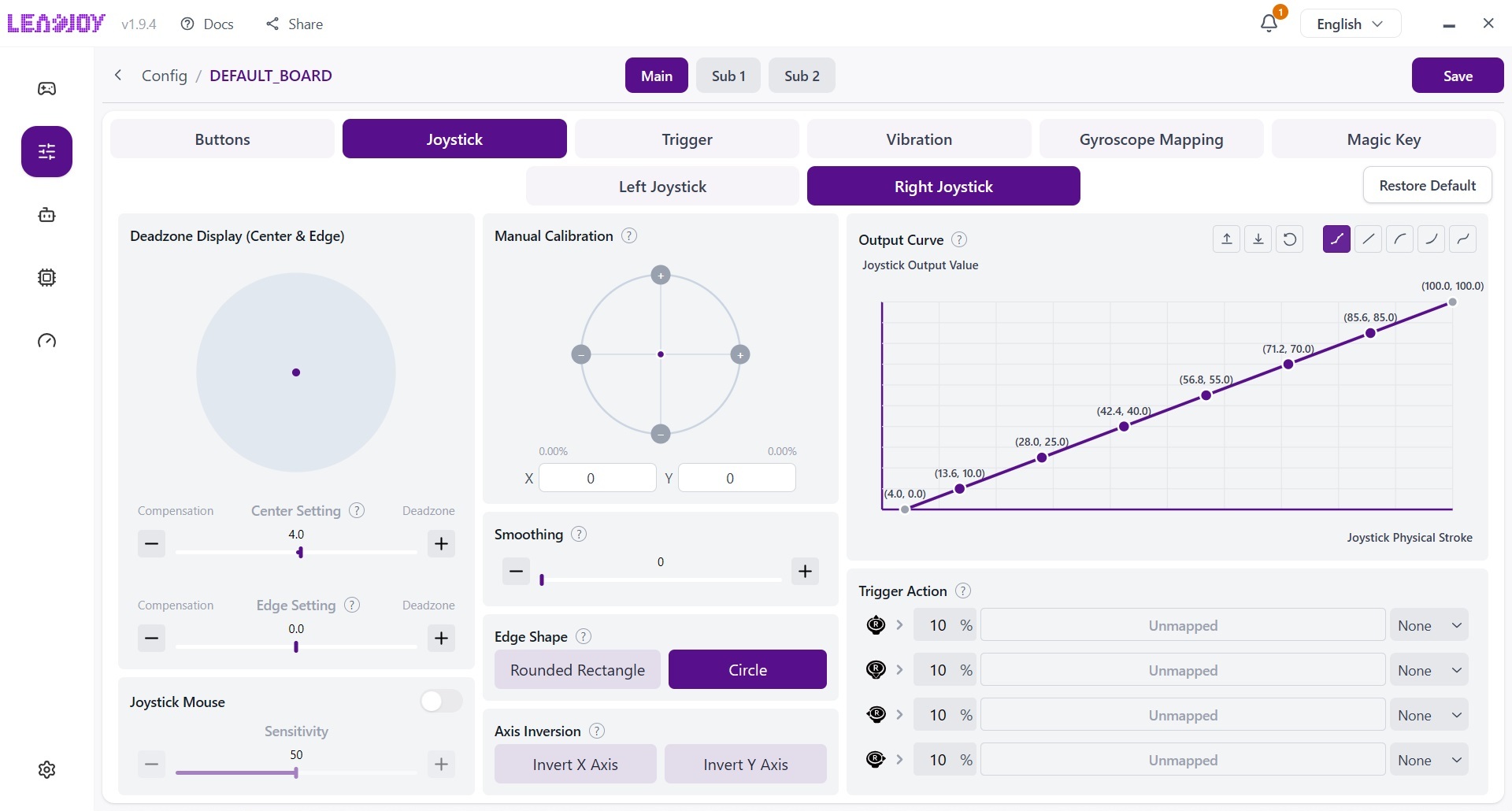Image resolution: width=1512 pixels, height=811 pixels.
Task: Select the custom multi-point curve preset
Action: point(1336,239)
